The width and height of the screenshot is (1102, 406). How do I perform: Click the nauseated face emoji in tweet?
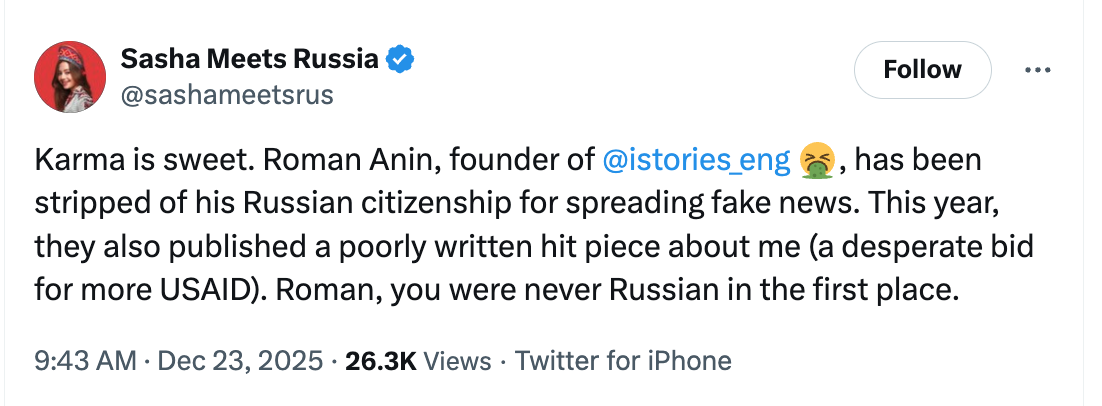coord(817,160)
